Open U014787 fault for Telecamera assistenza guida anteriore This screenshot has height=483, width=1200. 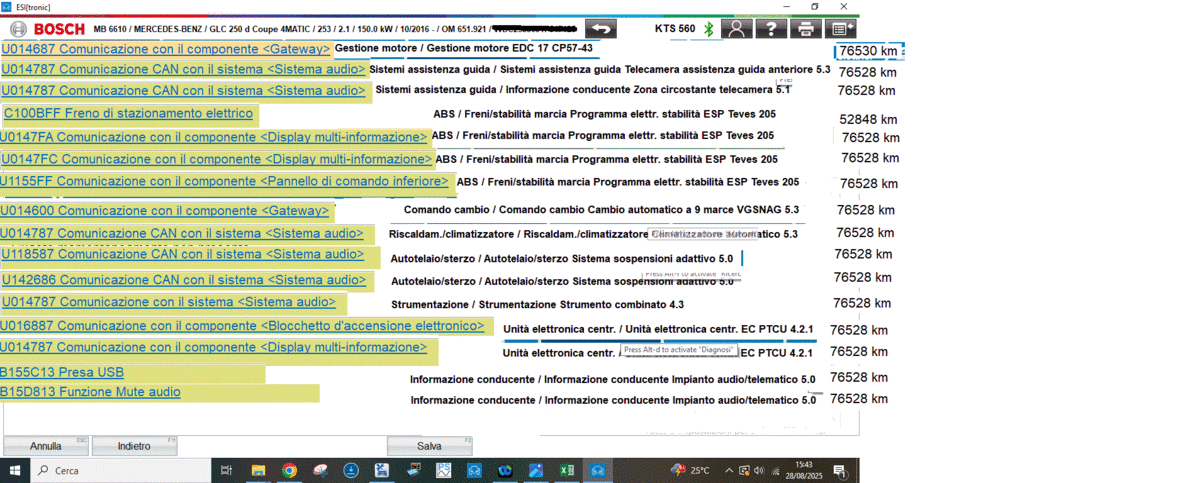(x=183, y=69)
